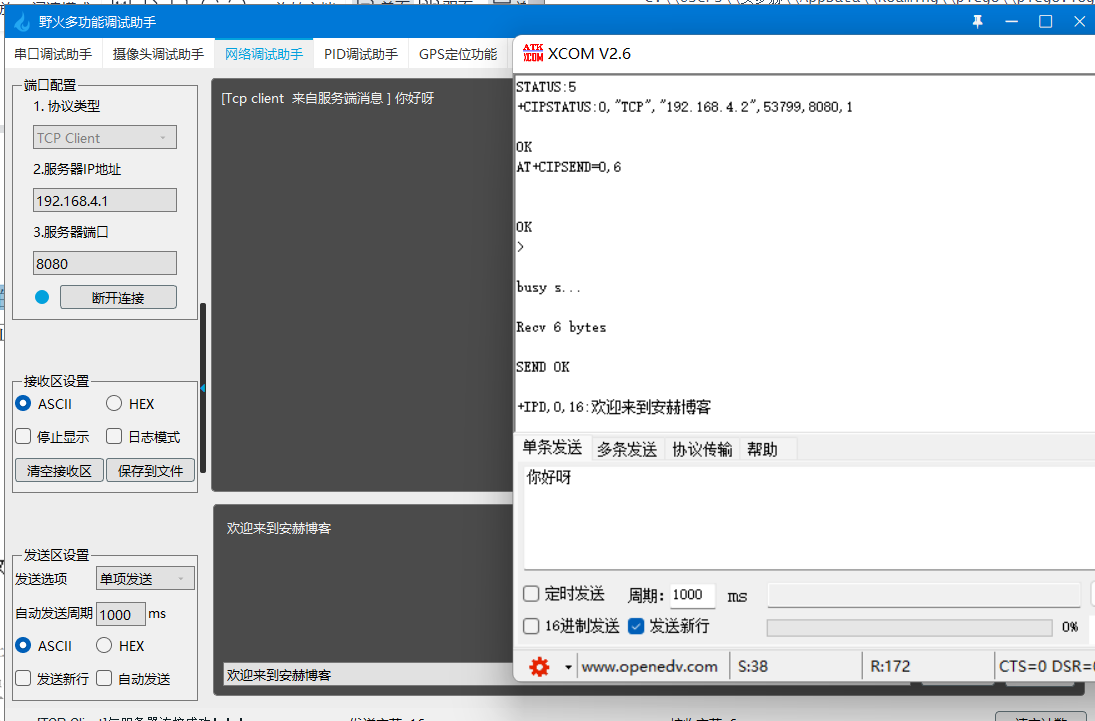
Task: Open the settings gear in XCOM status bar
Action: click(x=538, y=665)
